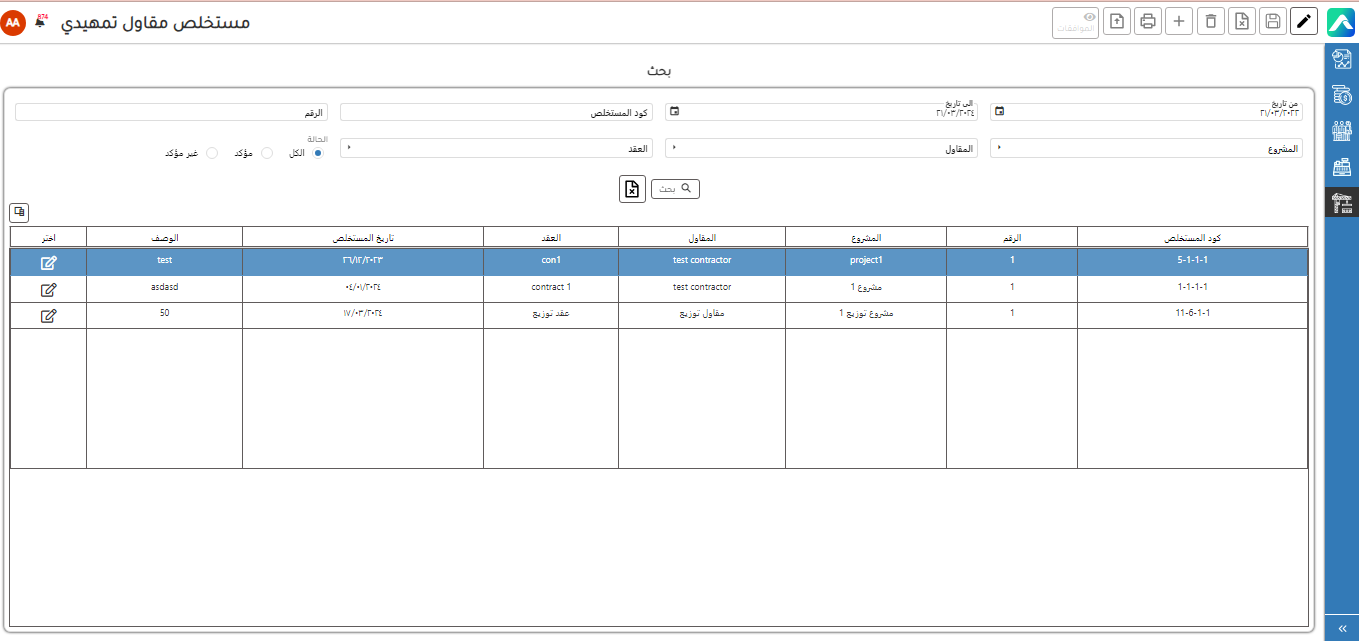Viewport: 1359px width, 641px height.
Task: Click the بحث search button
Action: point(675,188)
